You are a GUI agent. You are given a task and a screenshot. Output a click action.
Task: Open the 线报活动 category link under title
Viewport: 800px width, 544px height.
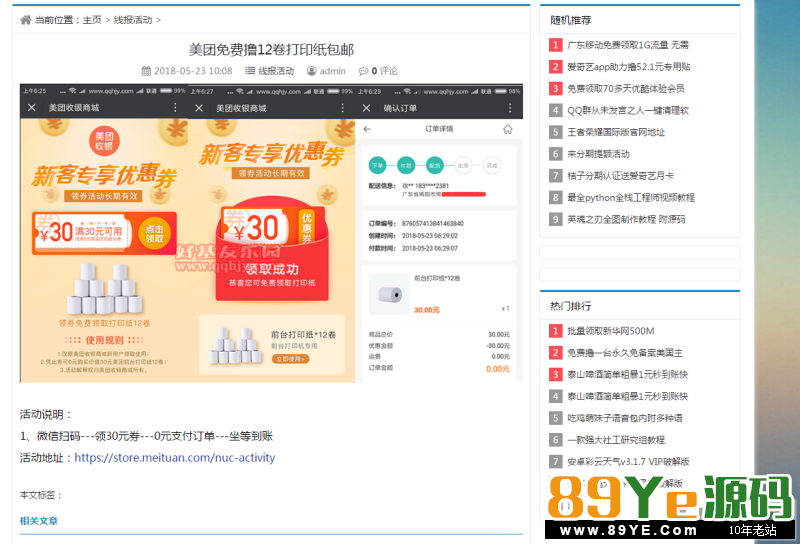click(x=276, y=71)
